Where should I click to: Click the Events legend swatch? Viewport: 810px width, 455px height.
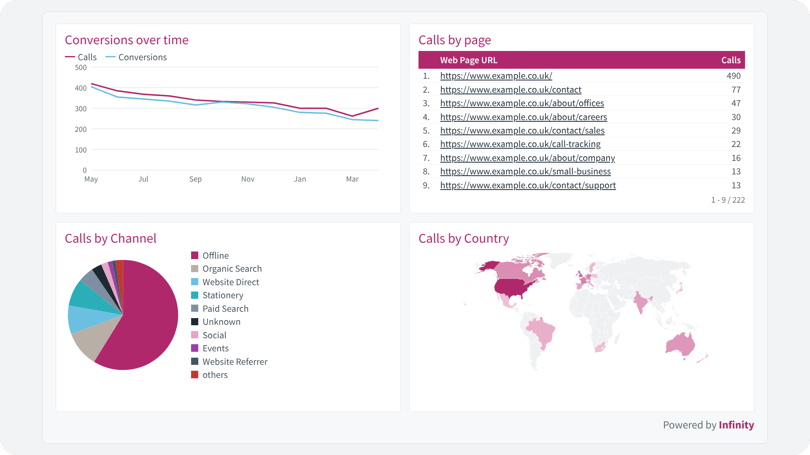195,348
